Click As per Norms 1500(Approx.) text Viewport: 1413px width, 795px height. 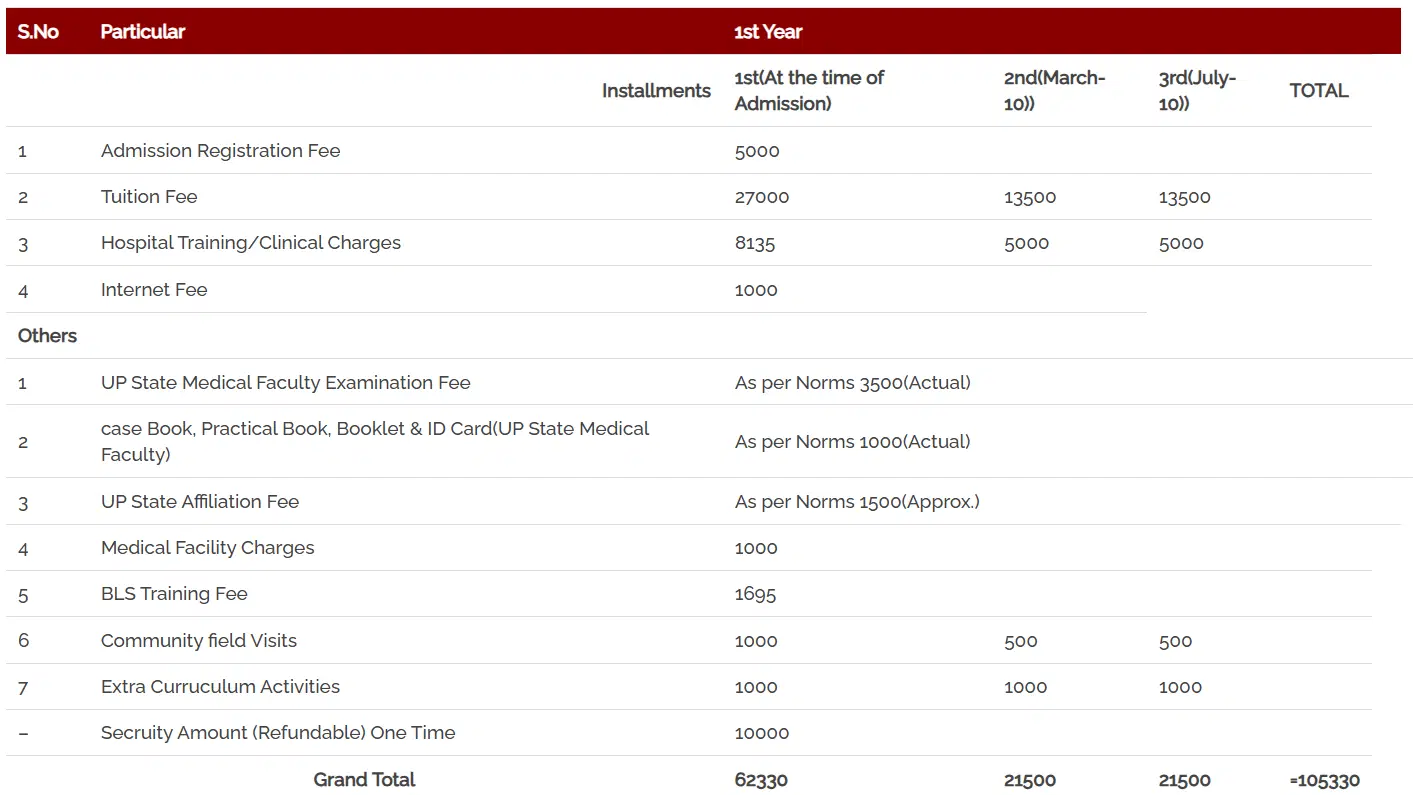(857, 502)
